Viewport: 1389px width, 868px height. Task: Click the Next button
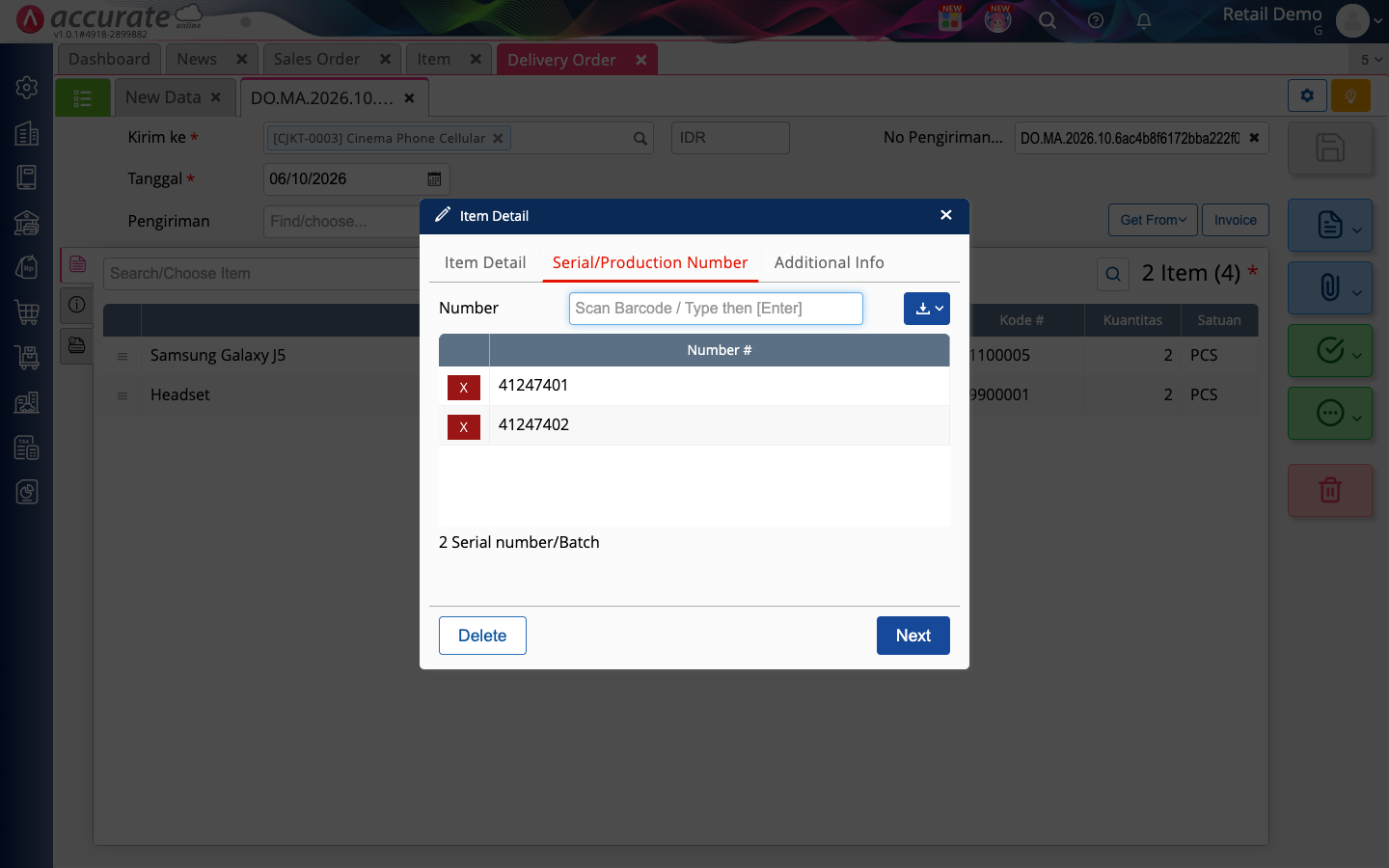pos(913,636)
